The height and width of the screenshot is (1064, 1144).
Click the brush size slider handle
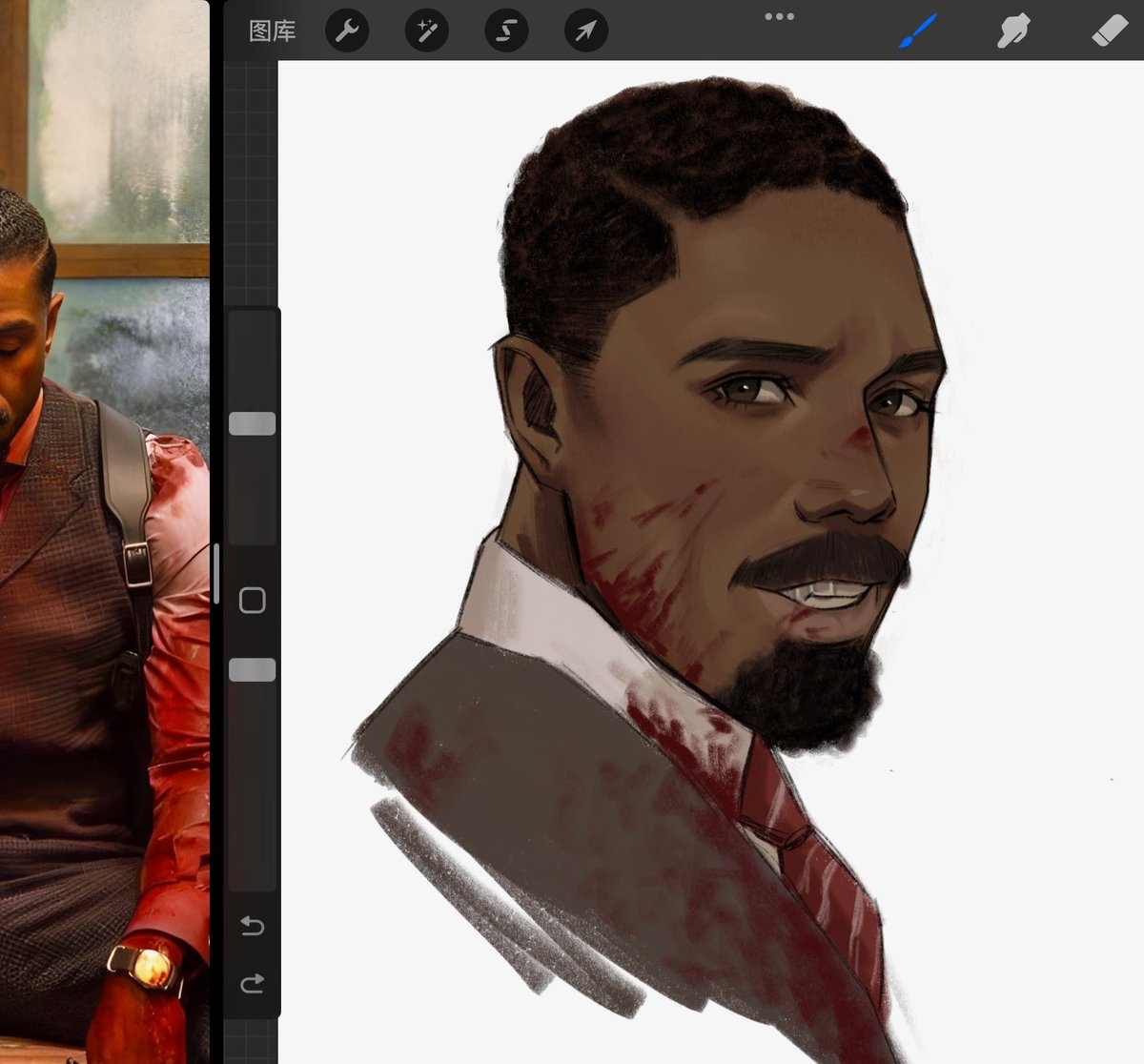pyautogui.click(x=253, y=424)
